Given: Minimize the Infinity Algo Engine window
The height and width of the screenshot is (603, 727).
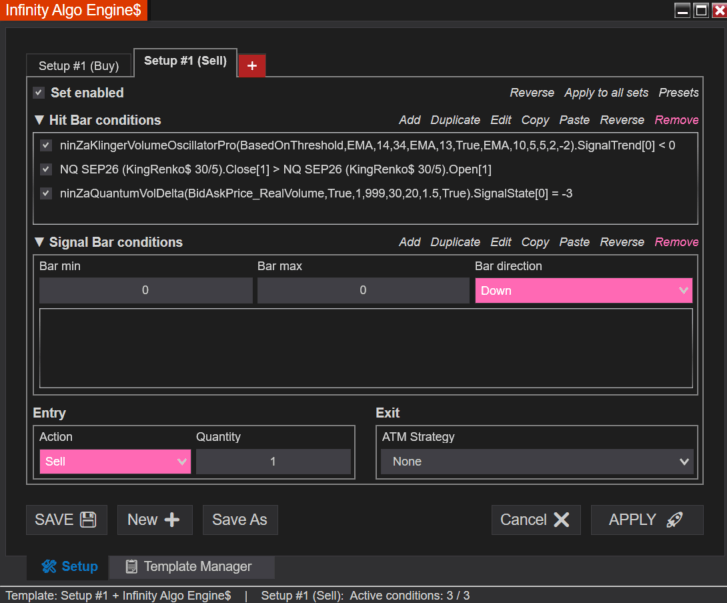Looking at the screenshot, I should click(682, 10).
